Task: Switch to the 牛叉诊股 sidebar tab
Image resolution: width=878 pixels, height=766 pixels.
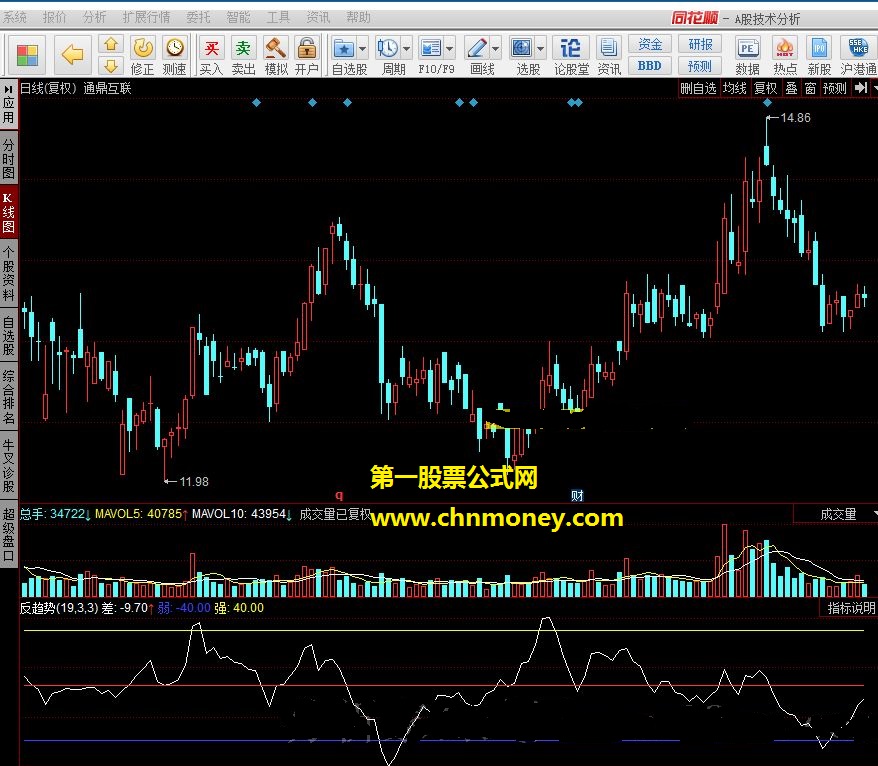Action: pos(8,466)
